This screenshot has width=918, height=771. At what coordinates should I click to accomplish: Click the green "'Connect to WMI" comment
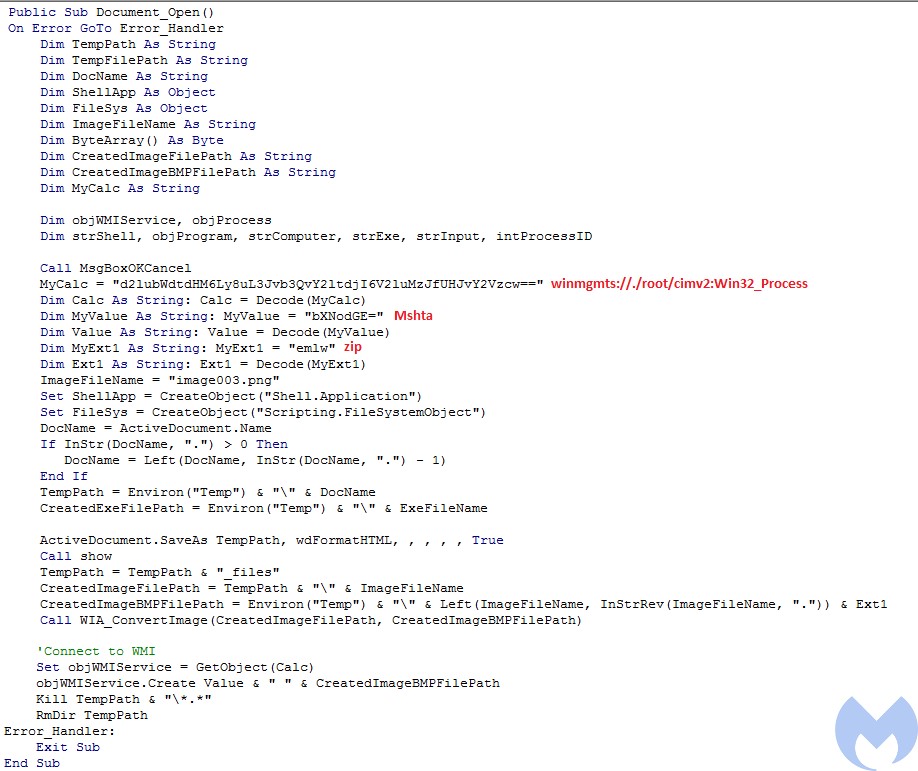96,651
